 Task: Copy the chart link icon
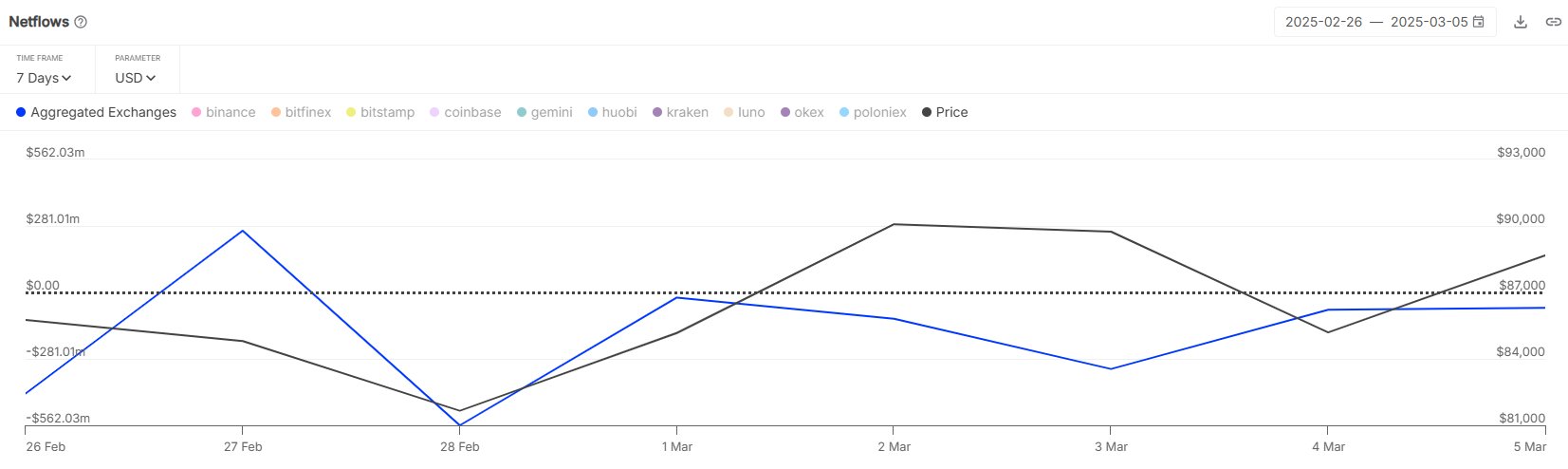(1553, 22)
